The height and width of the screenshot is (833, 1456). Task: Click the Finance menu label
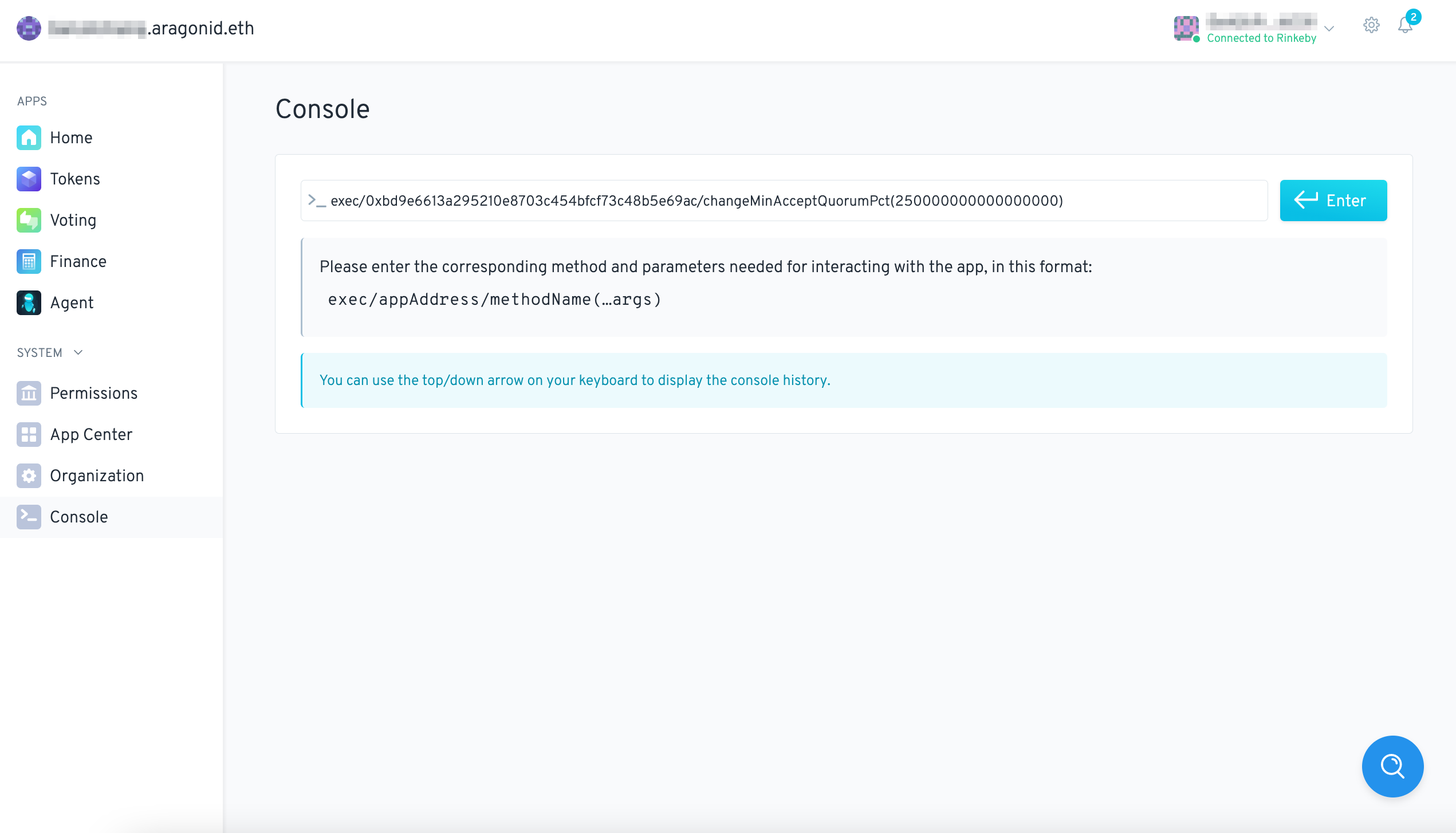click(78, 261)
